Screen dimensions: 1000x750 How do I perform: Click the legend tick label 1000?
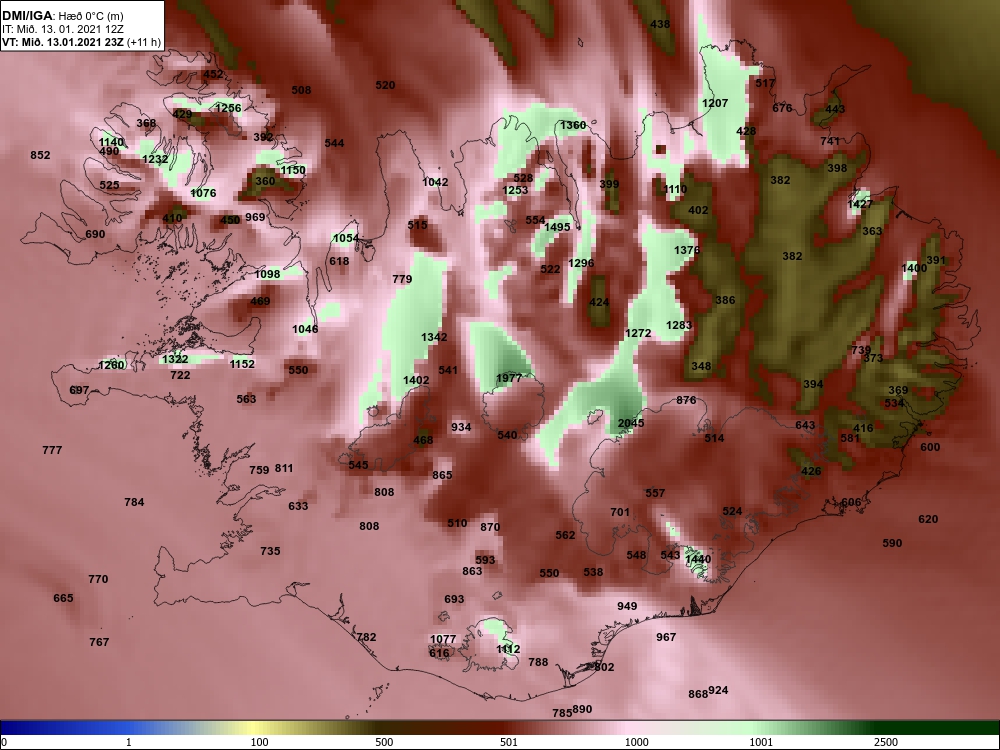point(636,742)
